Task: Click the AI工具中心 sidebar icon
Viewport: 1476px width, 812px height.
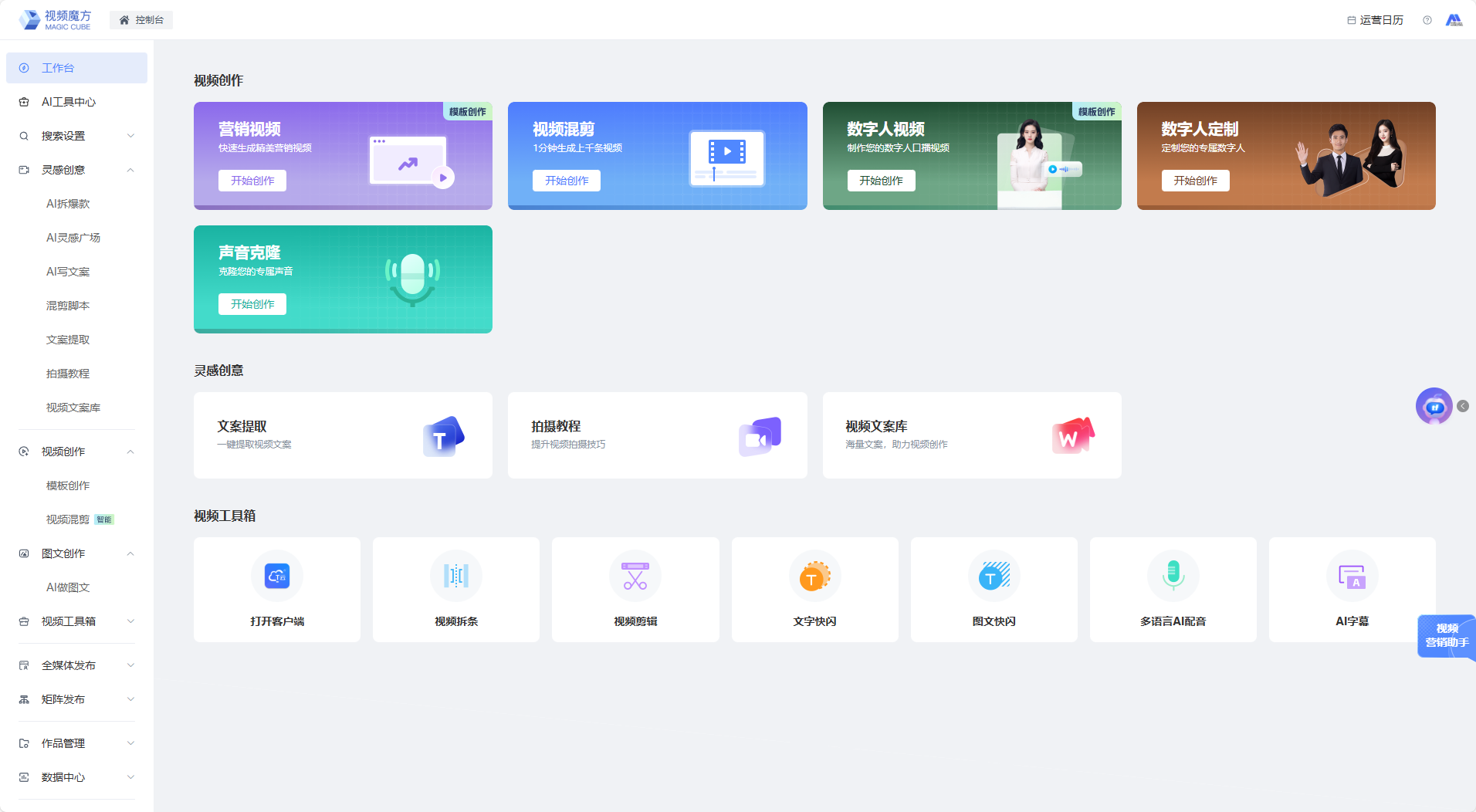Action: 24,102
